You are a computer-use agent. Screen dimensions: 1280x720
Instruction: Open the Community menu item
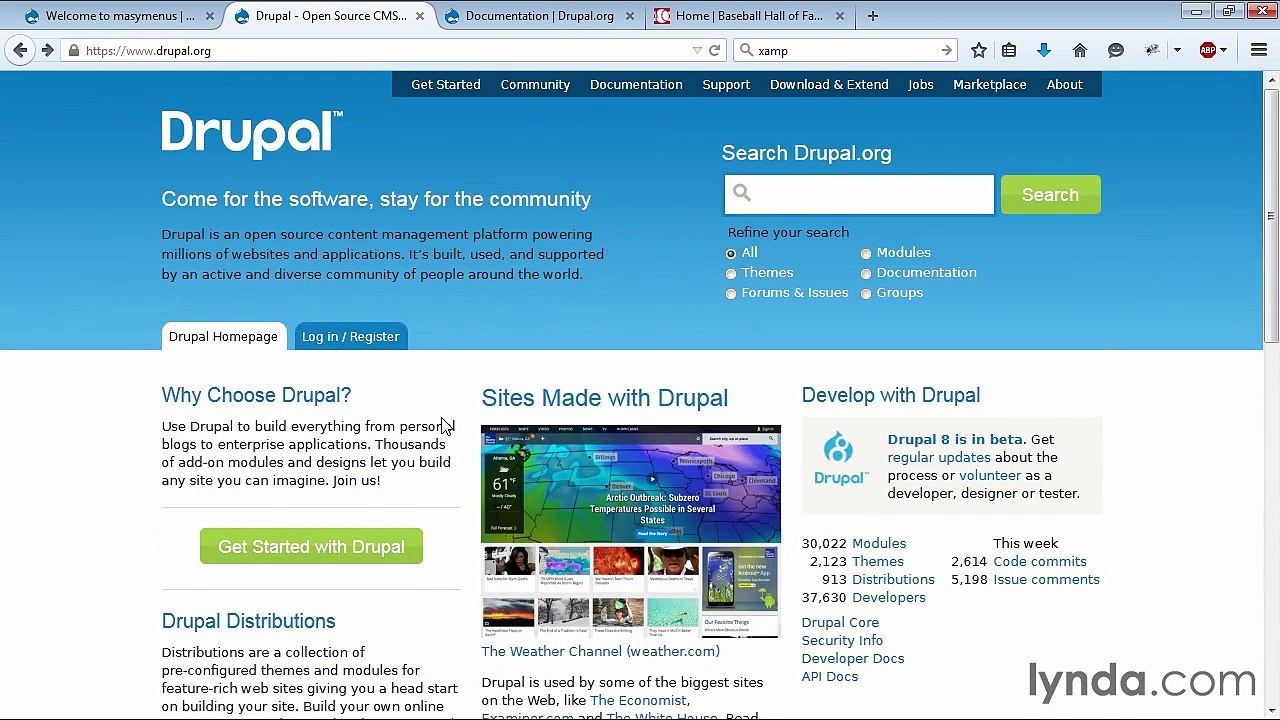click(535, 84)
